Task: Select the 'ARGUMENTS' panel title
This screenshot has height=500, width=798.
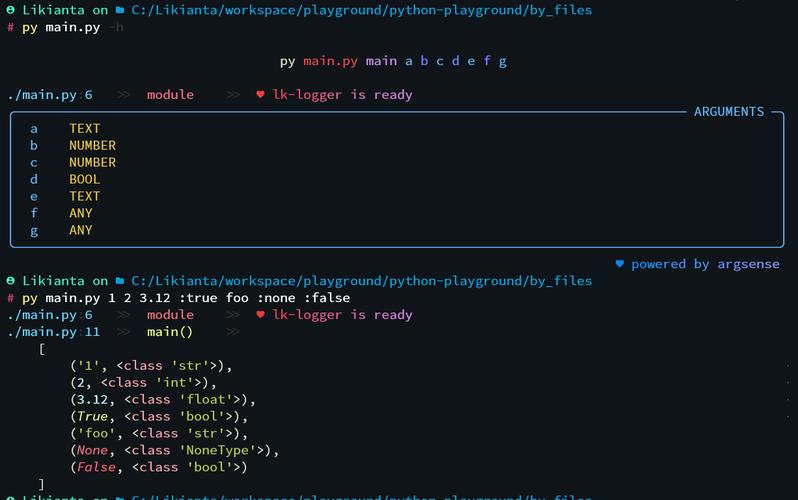Action: click(729, 112)
